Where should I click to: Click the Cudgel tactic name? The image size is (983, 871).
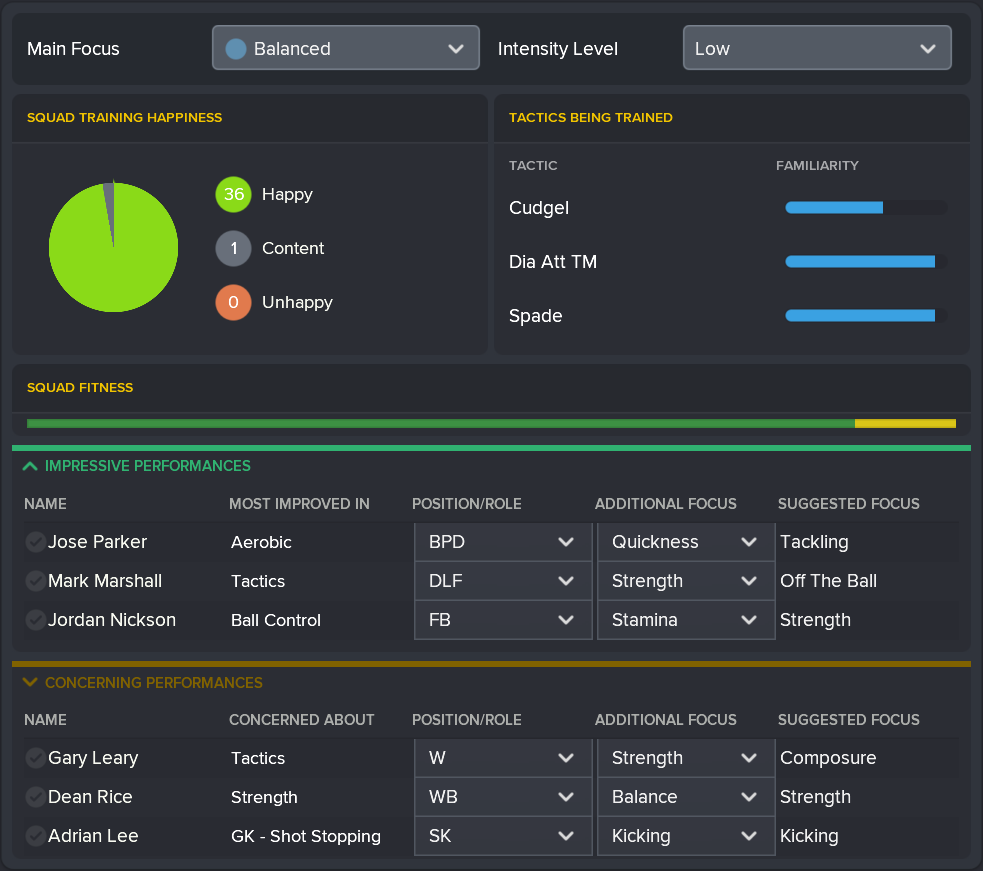[x=539, y=208]
